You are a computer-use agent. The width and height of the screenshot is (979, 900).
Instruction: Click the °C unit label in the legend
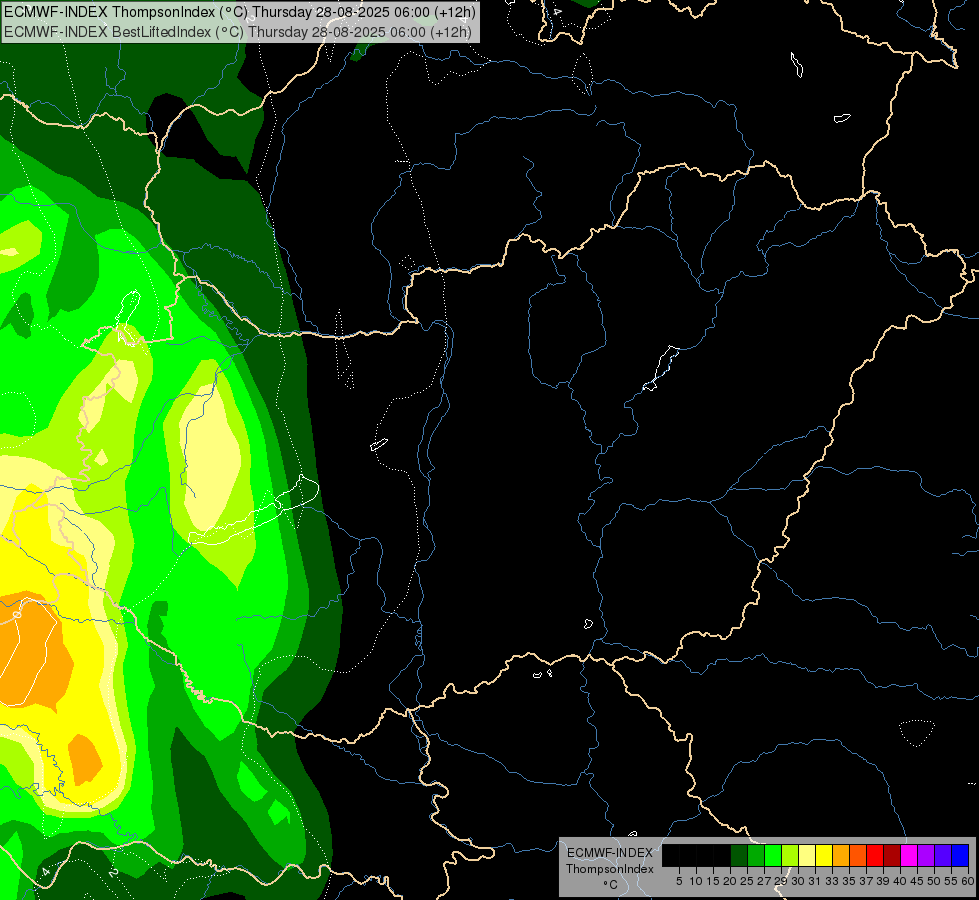tap(610, 885)
